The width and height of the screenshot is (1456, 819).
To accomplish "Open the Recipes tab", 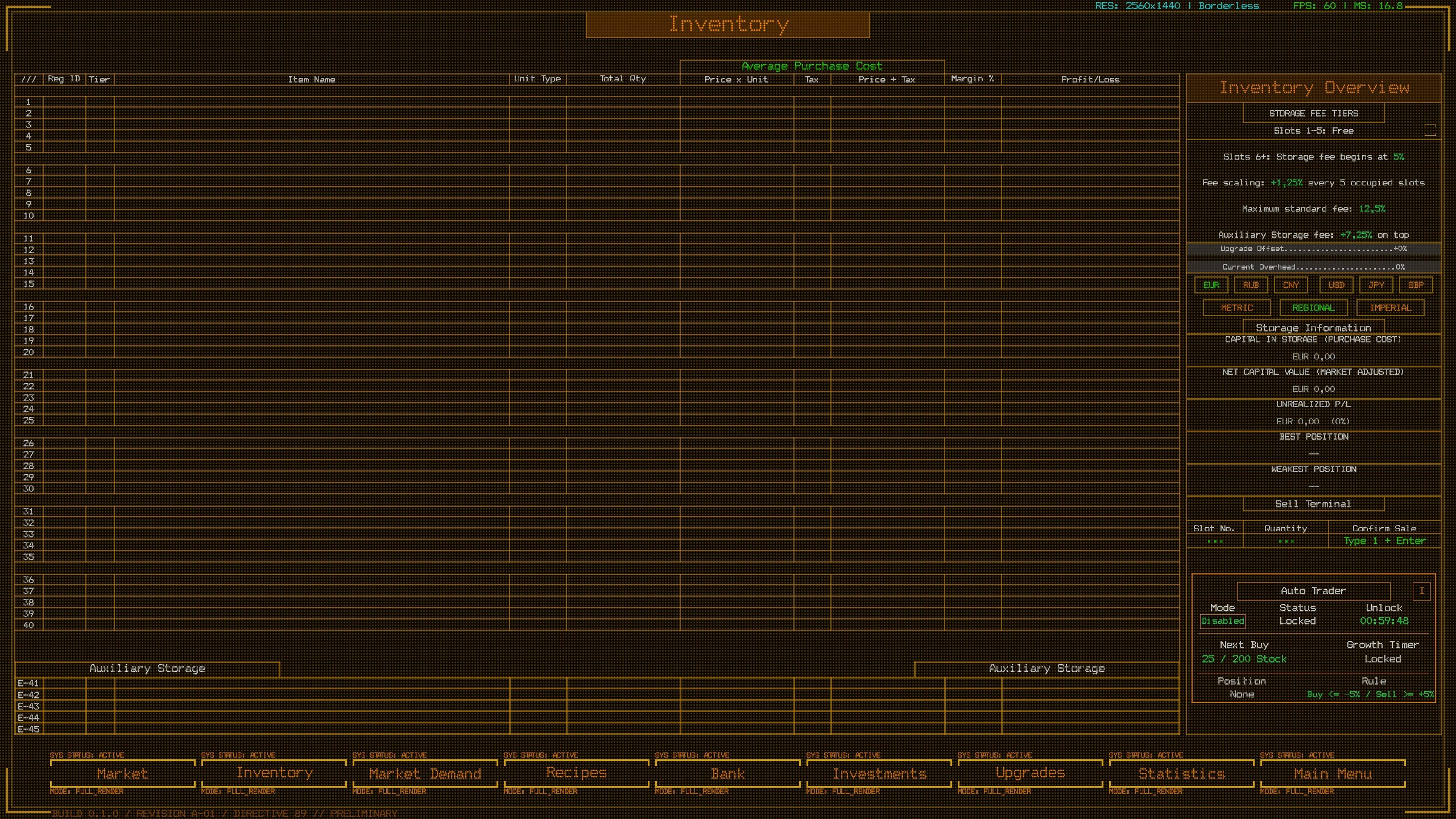I will point(576,773).
